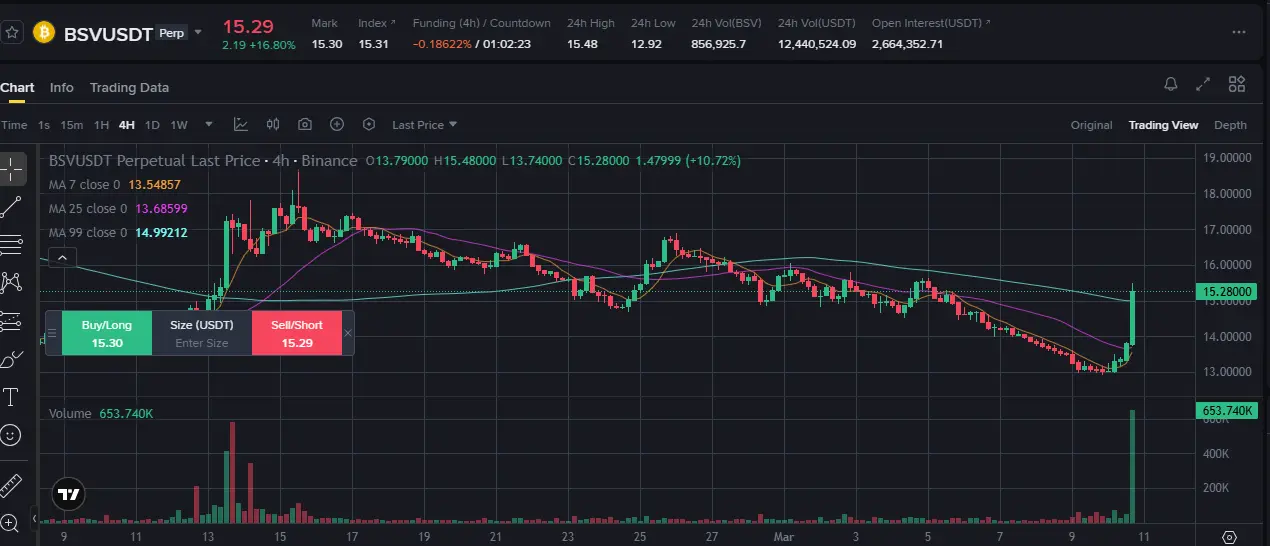Click the MA 7 close indicator label
The image size is (1270, 546).
(x=84, y=185)
